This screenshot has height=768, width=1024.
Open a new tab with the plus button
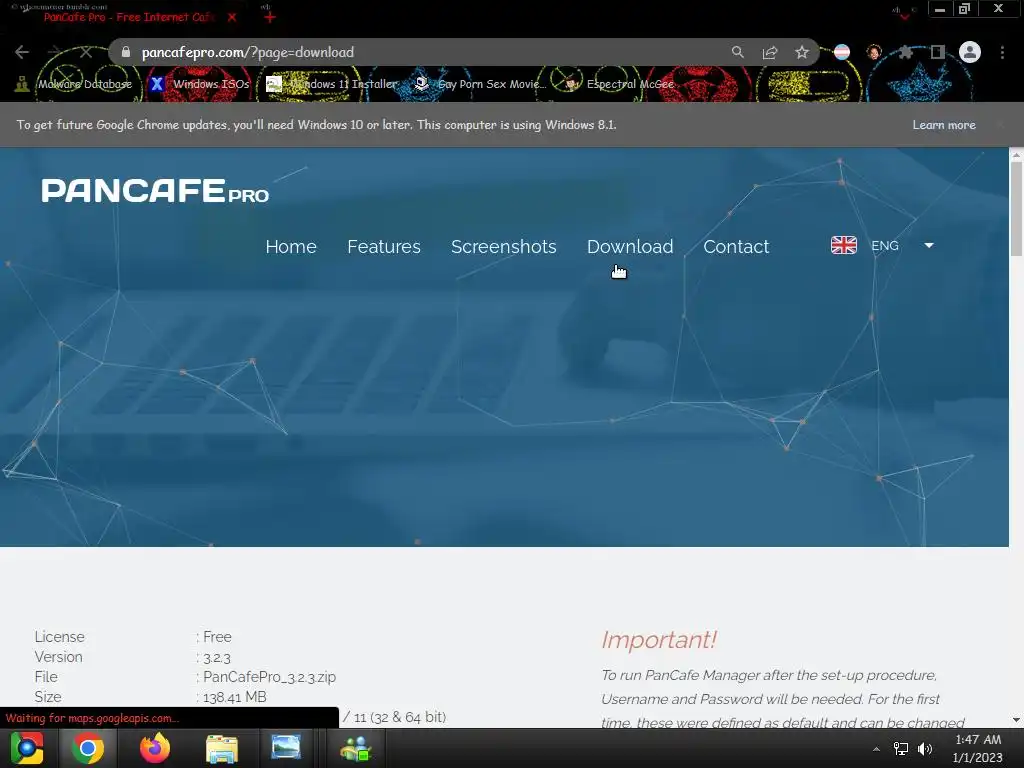point(270,17)
